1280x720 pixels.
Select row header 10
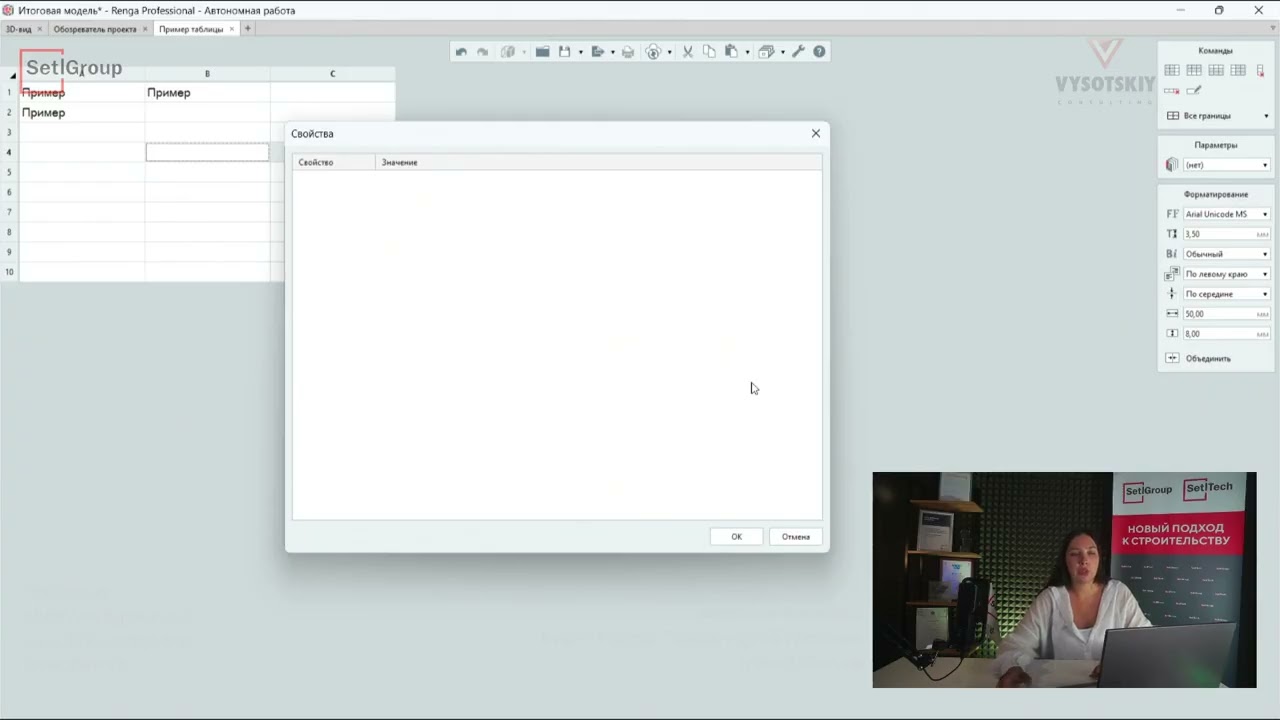(x=9, y=272)
